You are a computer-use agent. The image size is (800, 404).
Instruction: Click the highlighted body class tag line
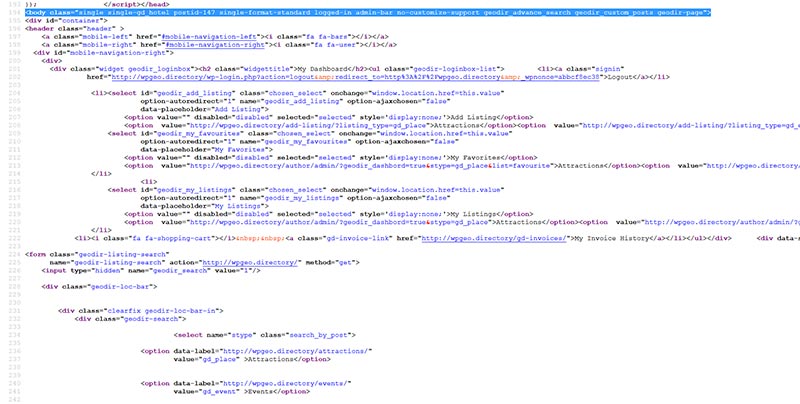tap(368, 12)
